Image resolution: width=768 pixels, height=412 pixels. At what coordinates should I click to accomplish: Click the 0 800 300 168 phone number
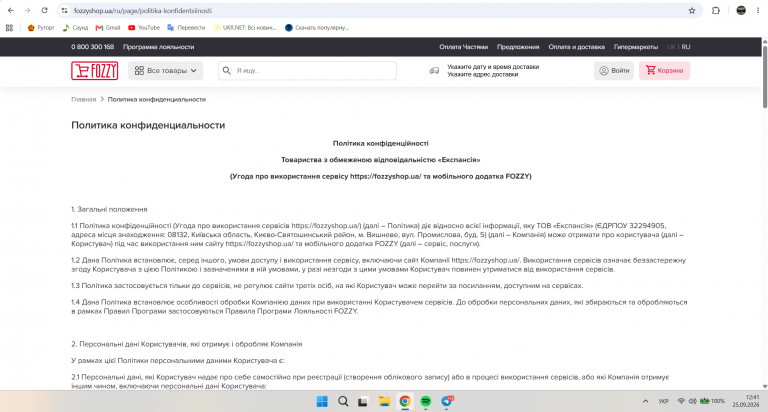(x=93, y=47)
